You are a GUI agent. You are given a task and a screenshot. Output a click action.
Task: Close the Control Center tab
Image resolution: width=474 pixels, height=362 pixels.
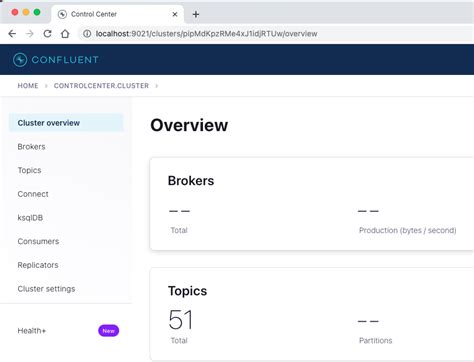(175, 14)
